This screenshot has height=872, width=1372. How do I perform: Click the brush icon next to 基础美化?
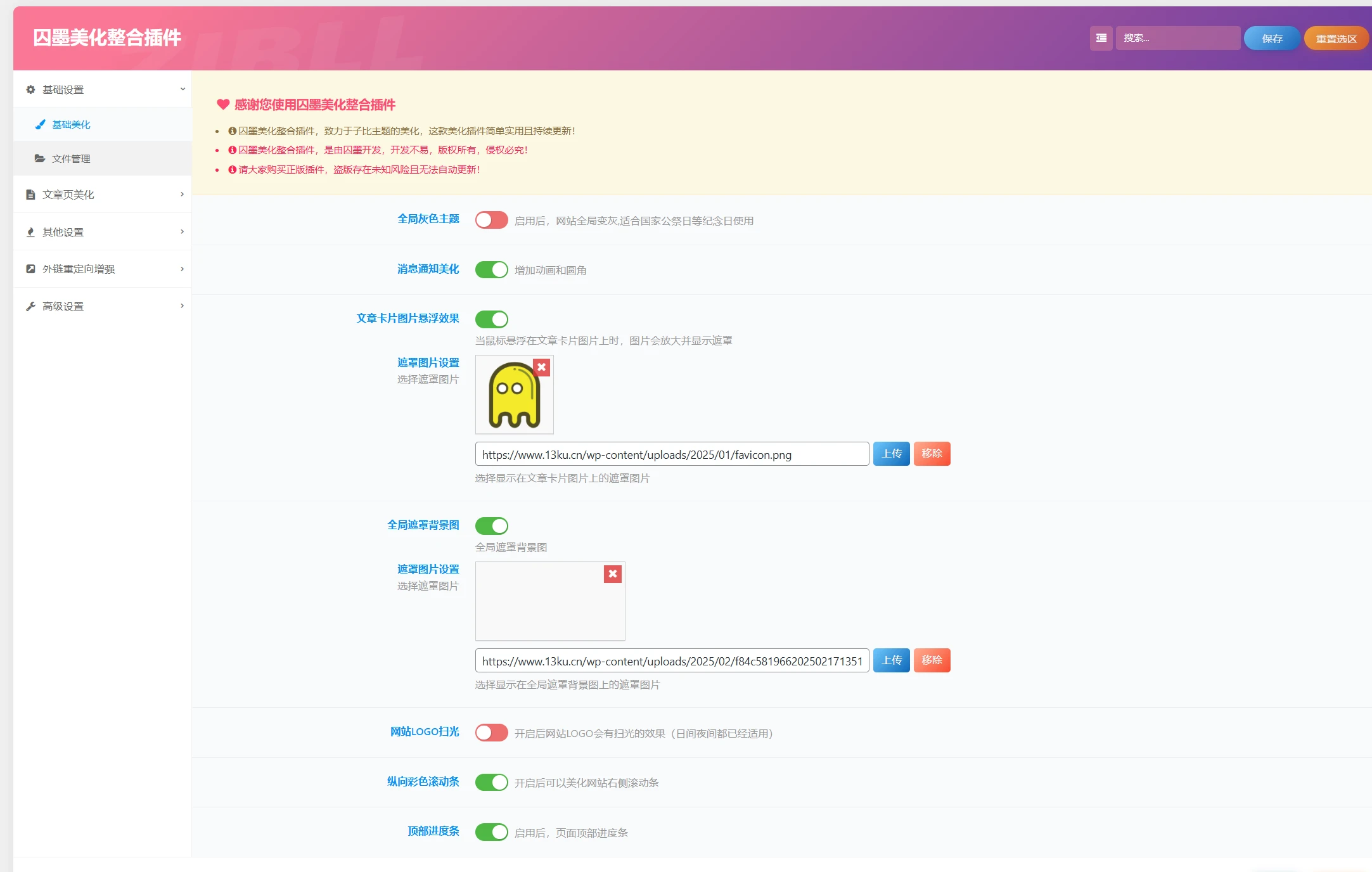click(40, 124)
